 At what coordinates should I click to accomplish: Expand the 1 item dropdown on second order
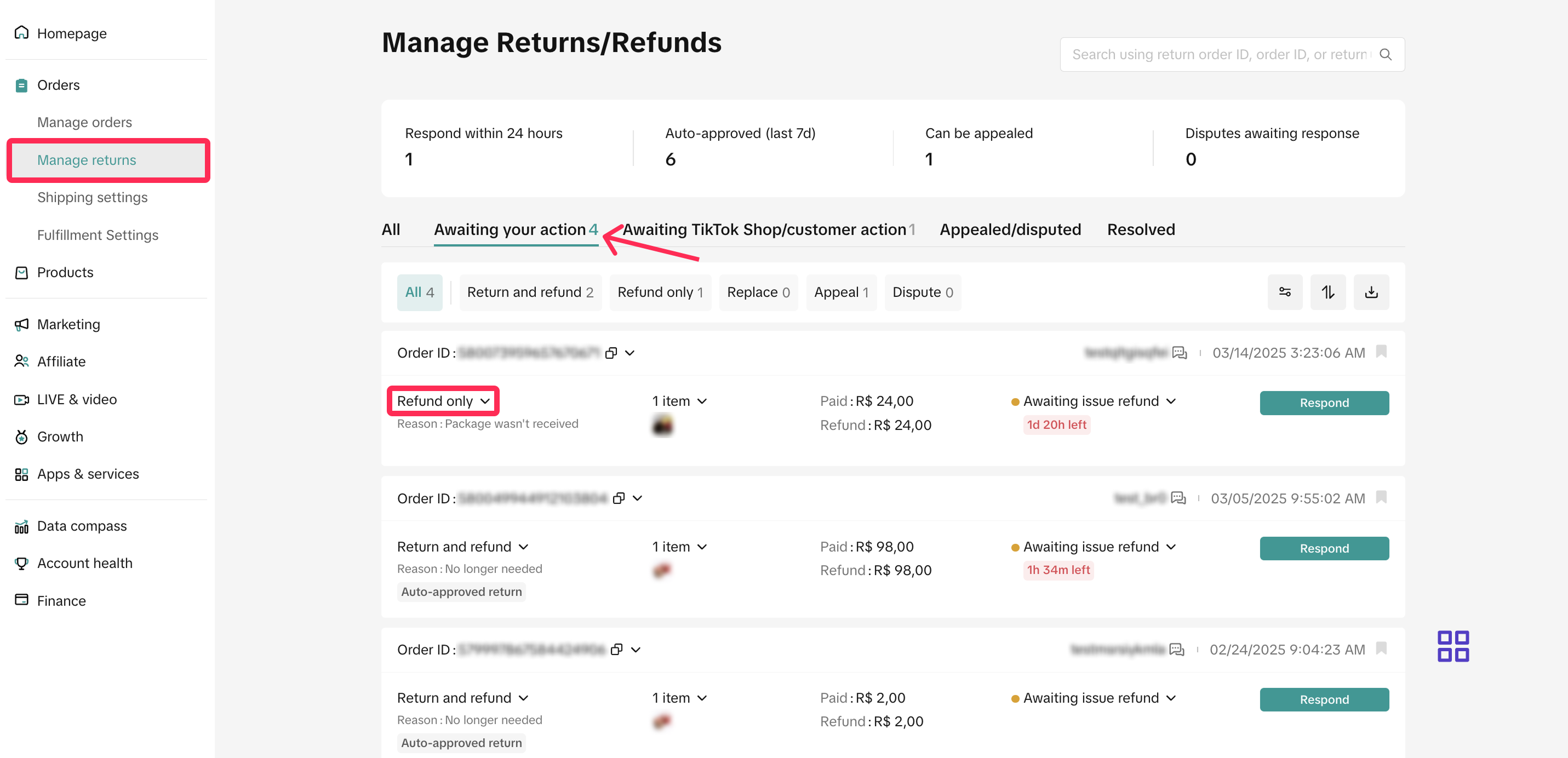679,546
